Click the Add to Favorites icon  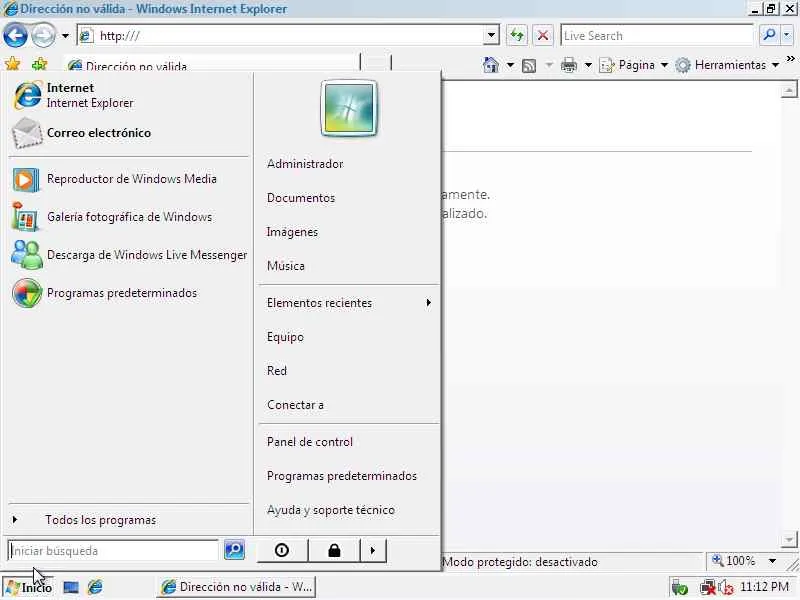point(39,64)
